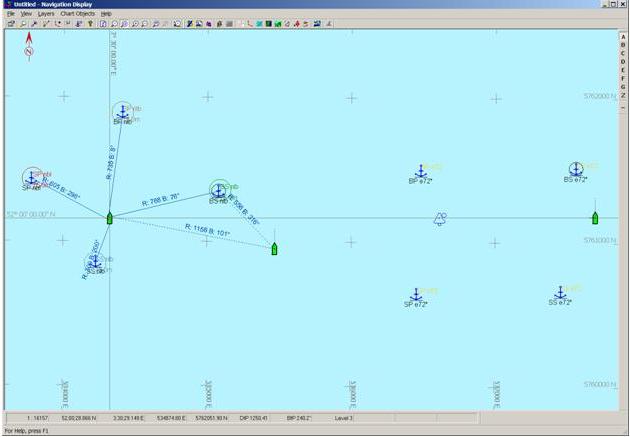This screenshot has height=437, width=630.
Task: Click the "R: 1158 B: 101°" range label
Action: tap(207, 230)
